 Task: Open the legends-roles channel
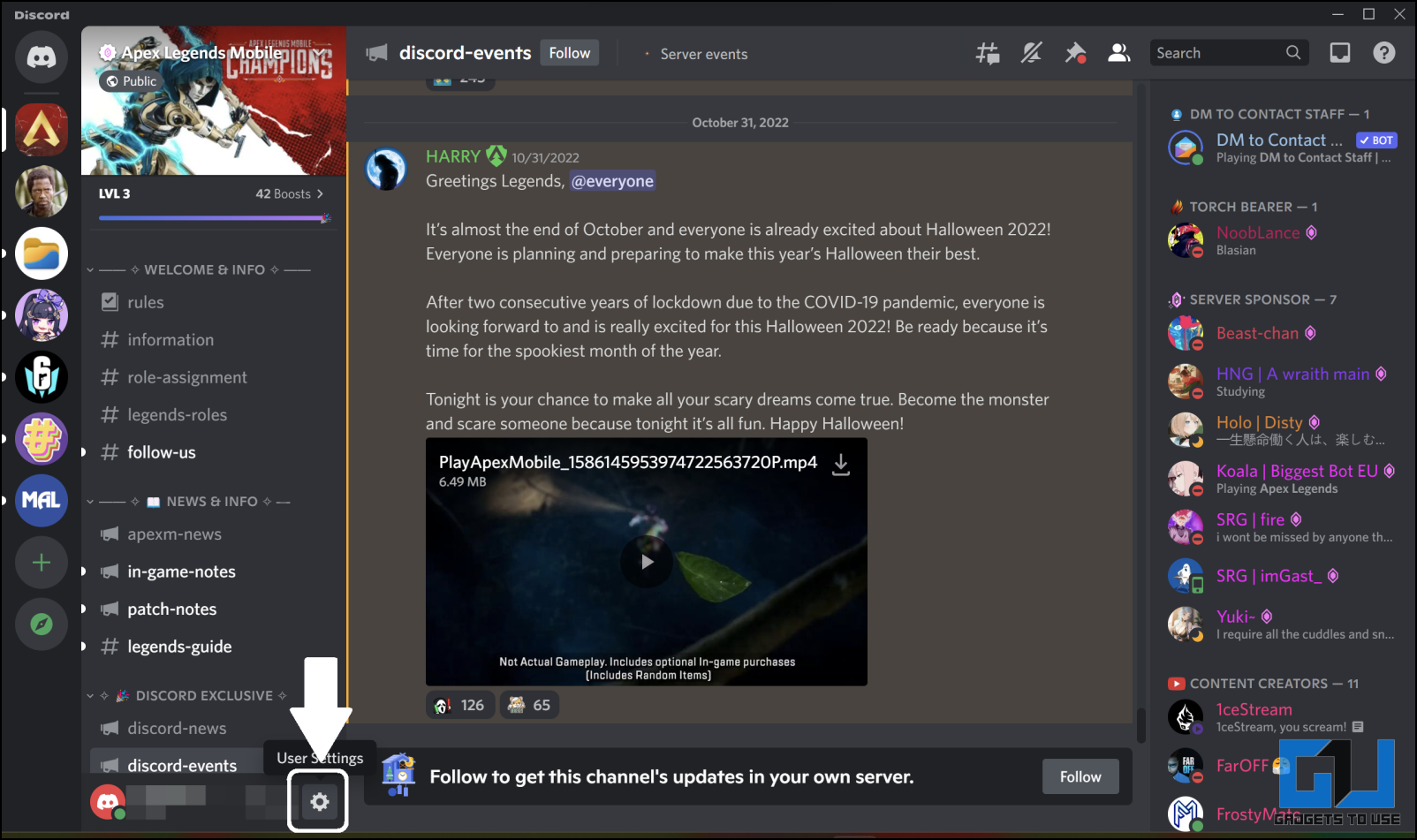tap(214, 415)
